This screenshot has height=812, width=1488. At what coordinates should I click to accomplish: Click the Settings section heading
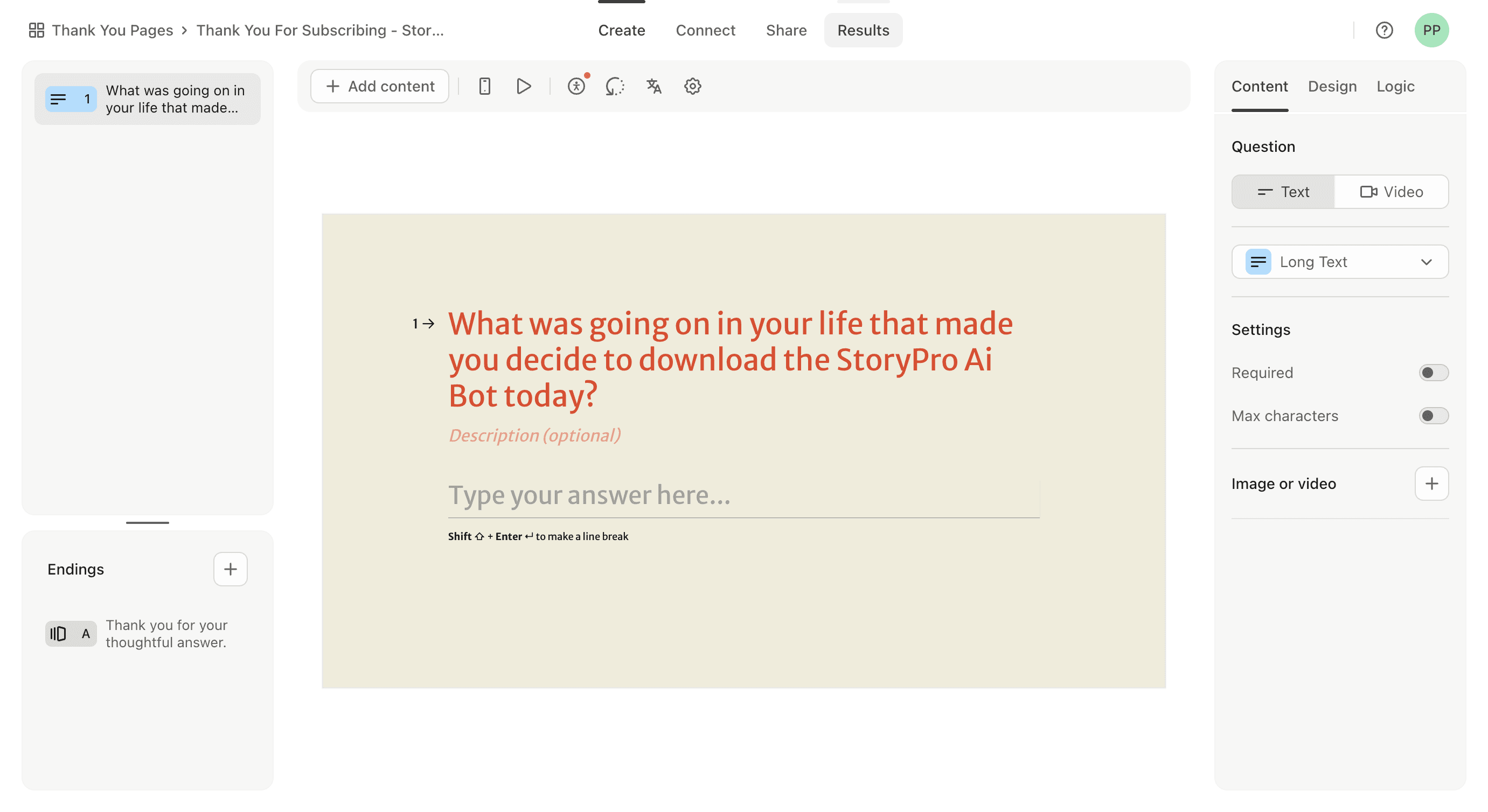(x=1261, y=329)
